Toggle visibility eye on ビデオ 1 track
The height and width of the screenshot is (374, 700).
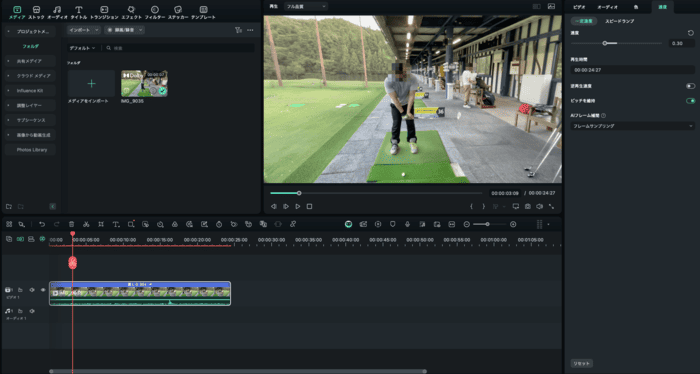coord(43,290)
